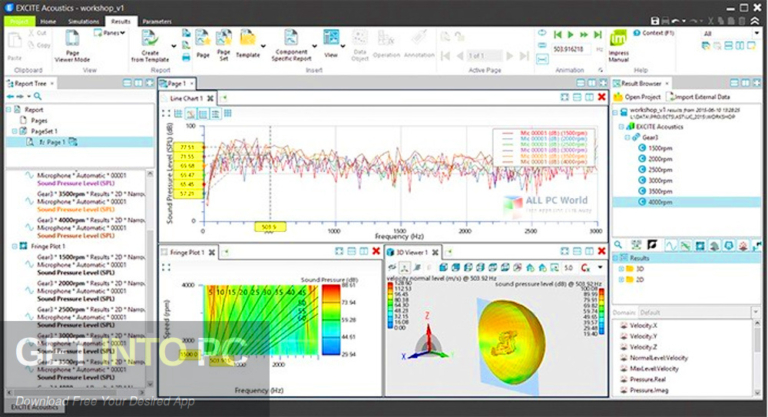The image size is (768, 417).
Task: Collapse the Fringe Plot 1 tree node
Action: point(14,246)
